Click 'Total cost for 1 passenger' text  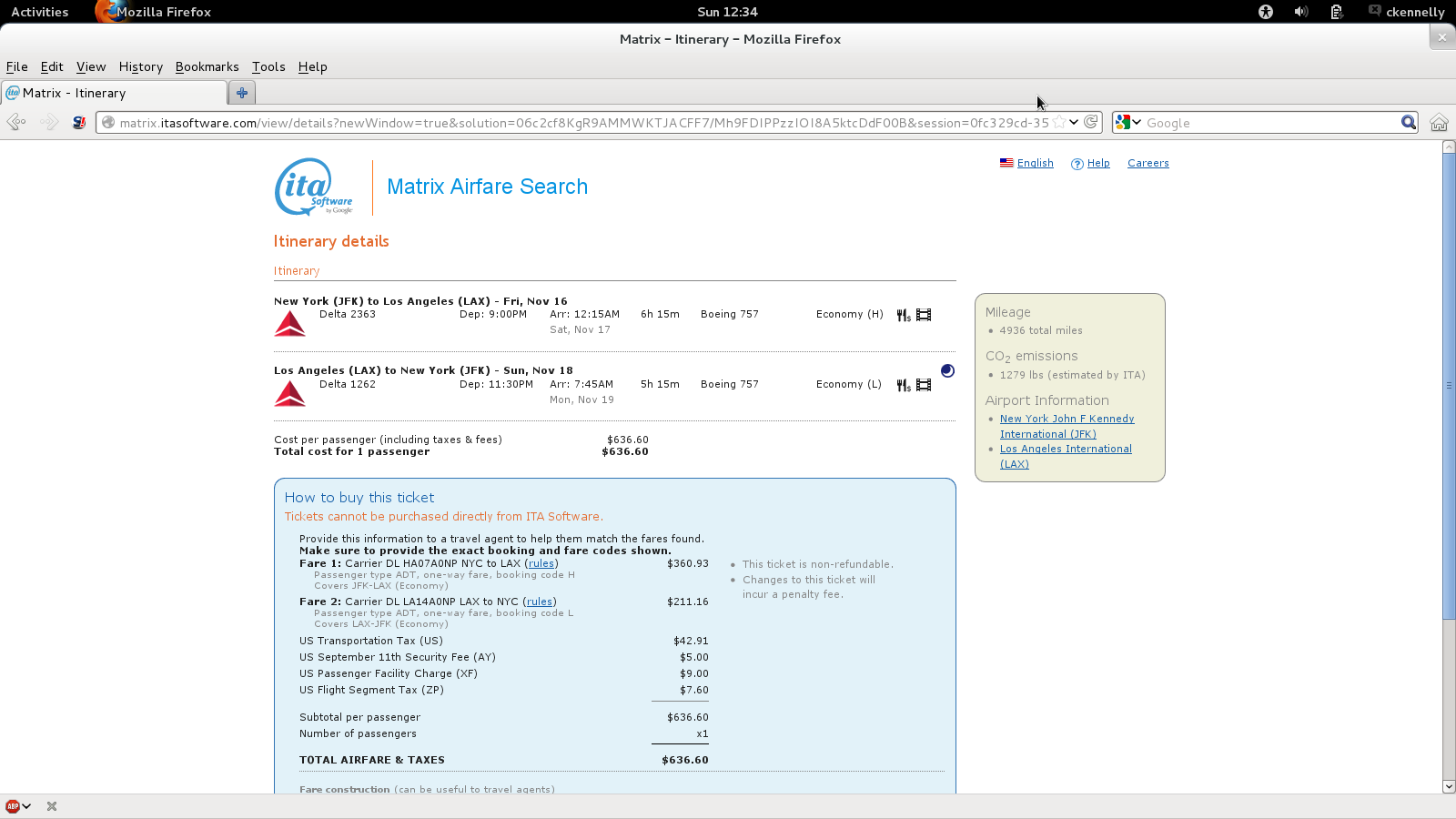tap(351, 451)
